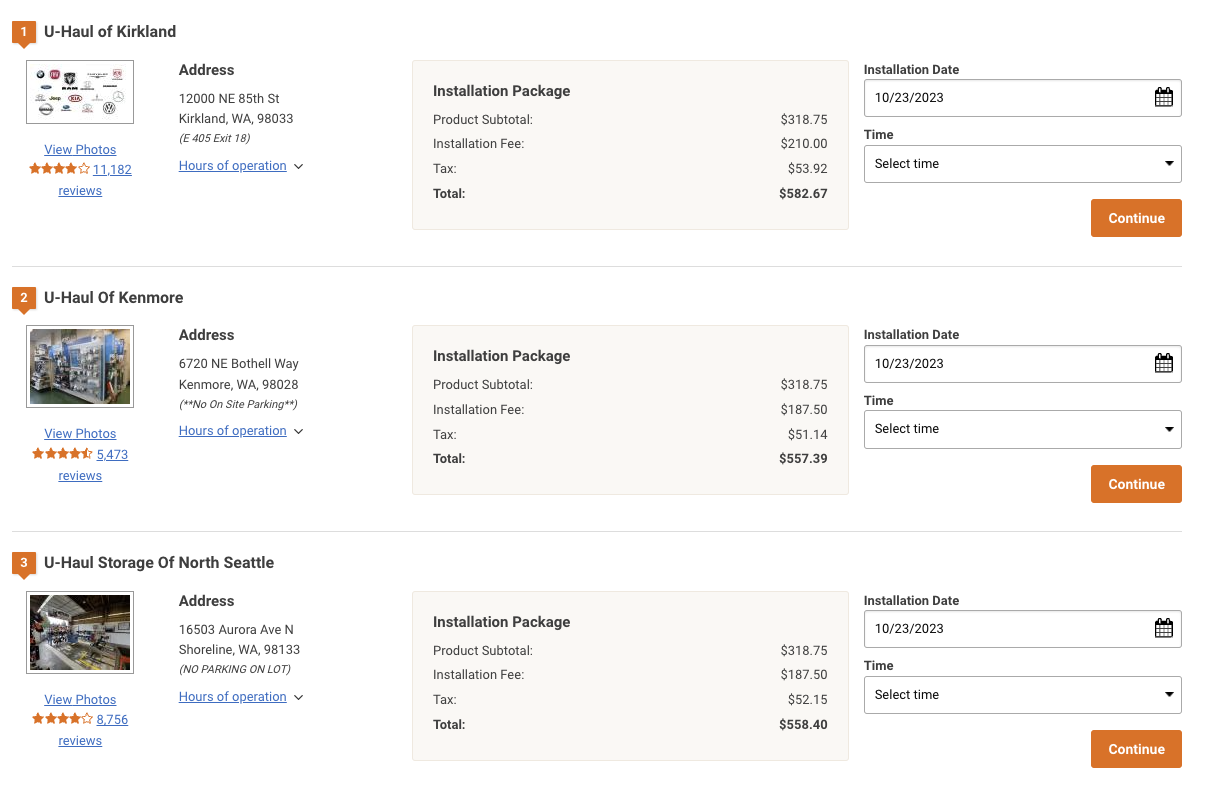This screenshot has width=1229, height=788.
Task: Click the orange number 2 location marker
Action: point(24,298)
